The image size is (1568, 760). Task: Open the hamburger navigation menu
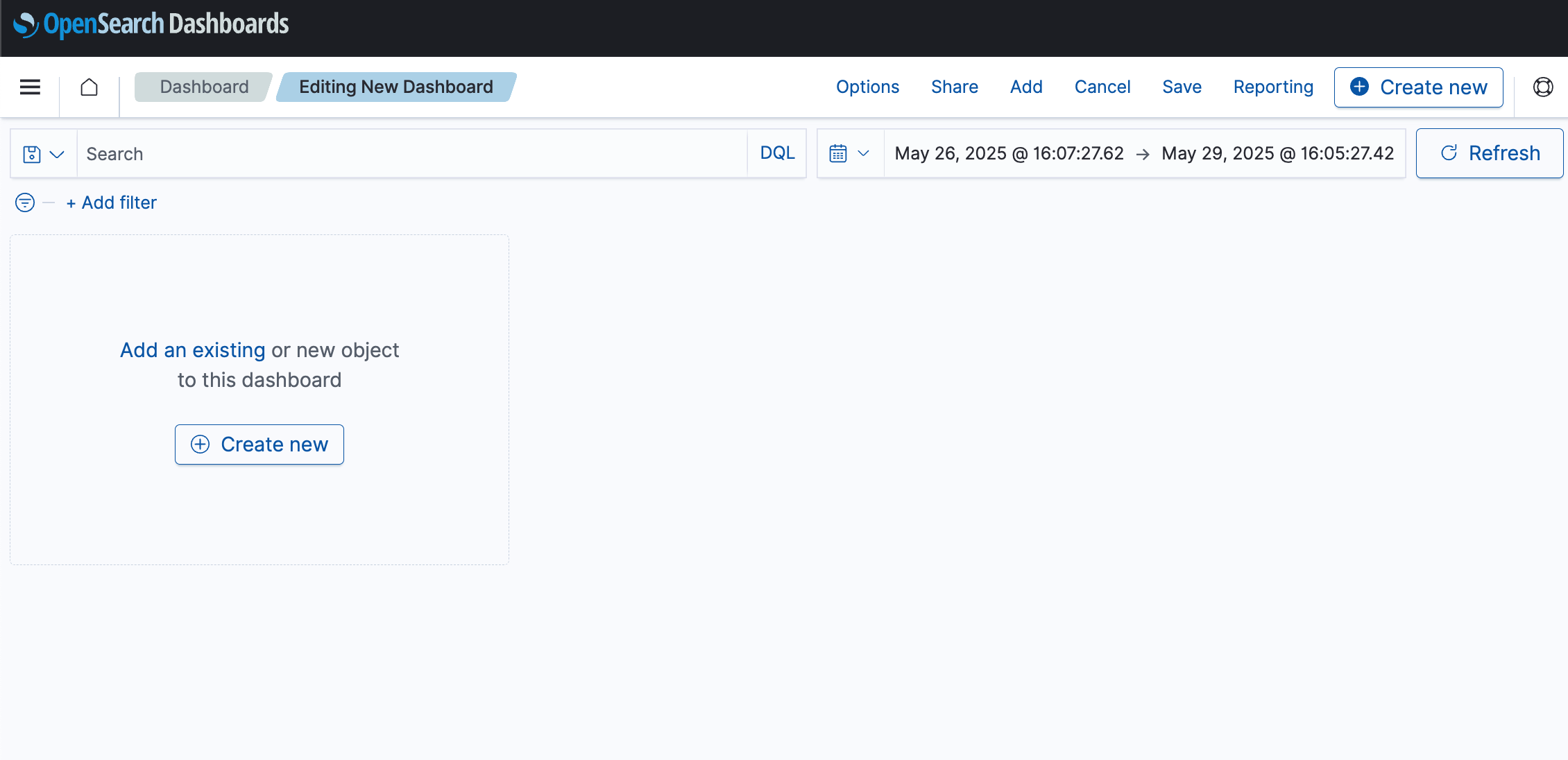click(x=30, y=87)
